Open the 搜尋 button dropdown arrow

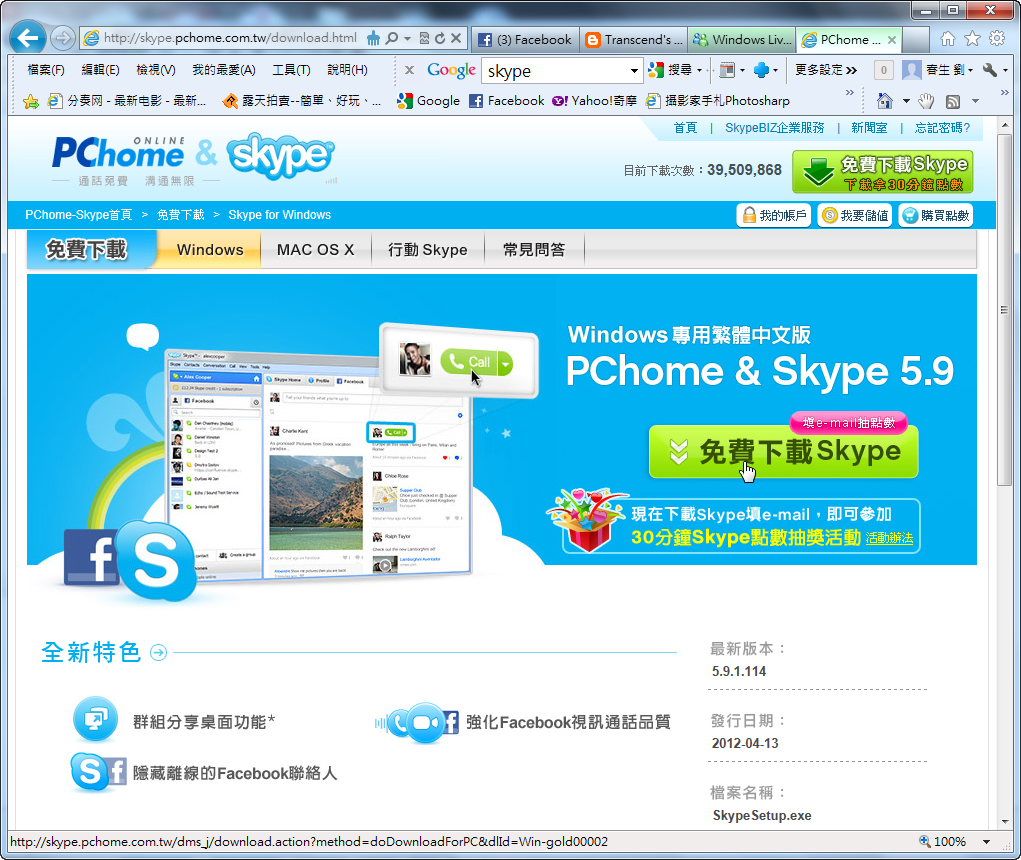click(x=700, y=70)
